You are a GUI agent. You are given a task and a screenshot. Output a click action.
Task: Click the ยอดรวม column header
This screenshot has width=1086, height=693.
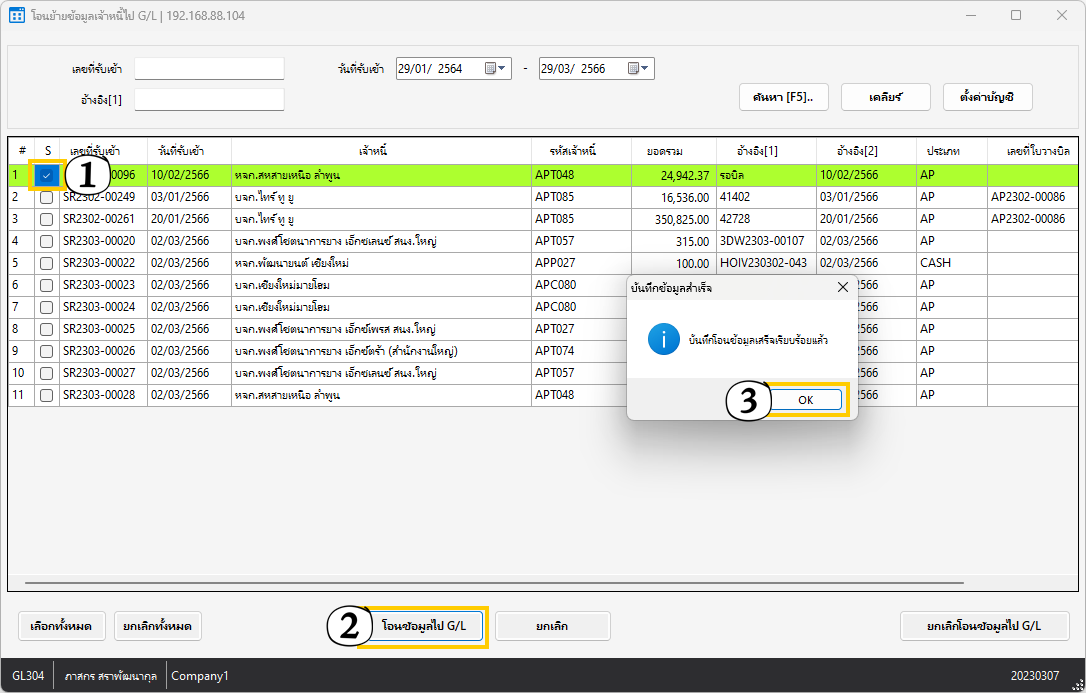(x=665, y=151)
